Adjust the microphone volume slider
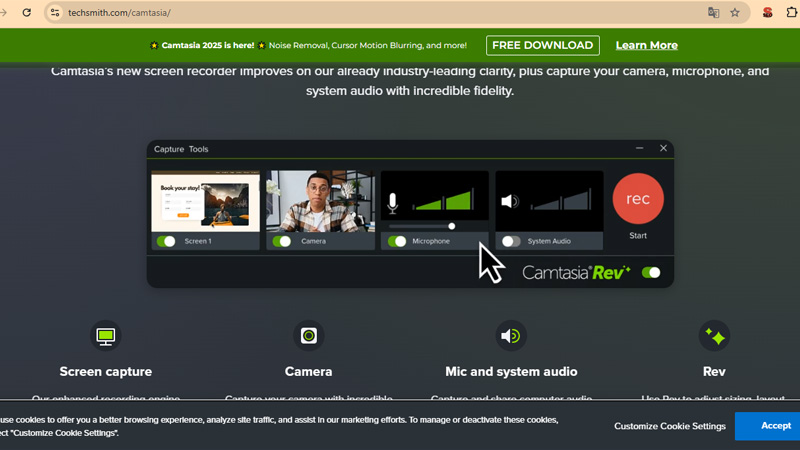This screenshot has width=800, height=450. click(x=452, y=226)
